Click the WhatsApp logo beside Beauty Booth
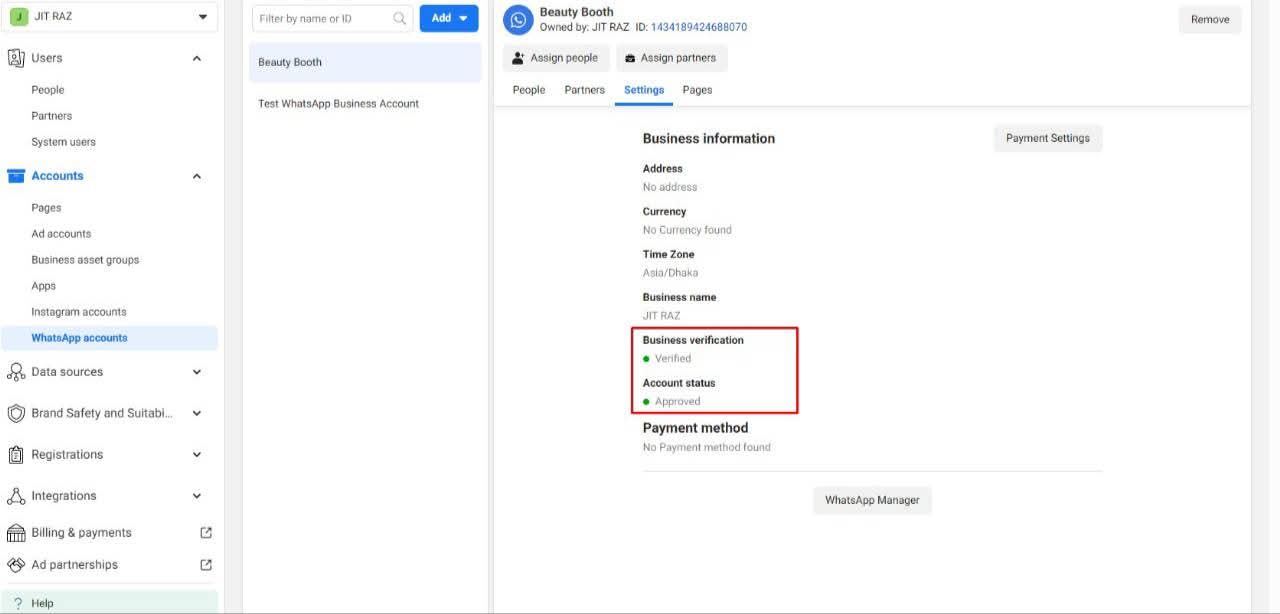Image resolution: width=1280 pixels, height=614 pixels. (x=518, y=20)
